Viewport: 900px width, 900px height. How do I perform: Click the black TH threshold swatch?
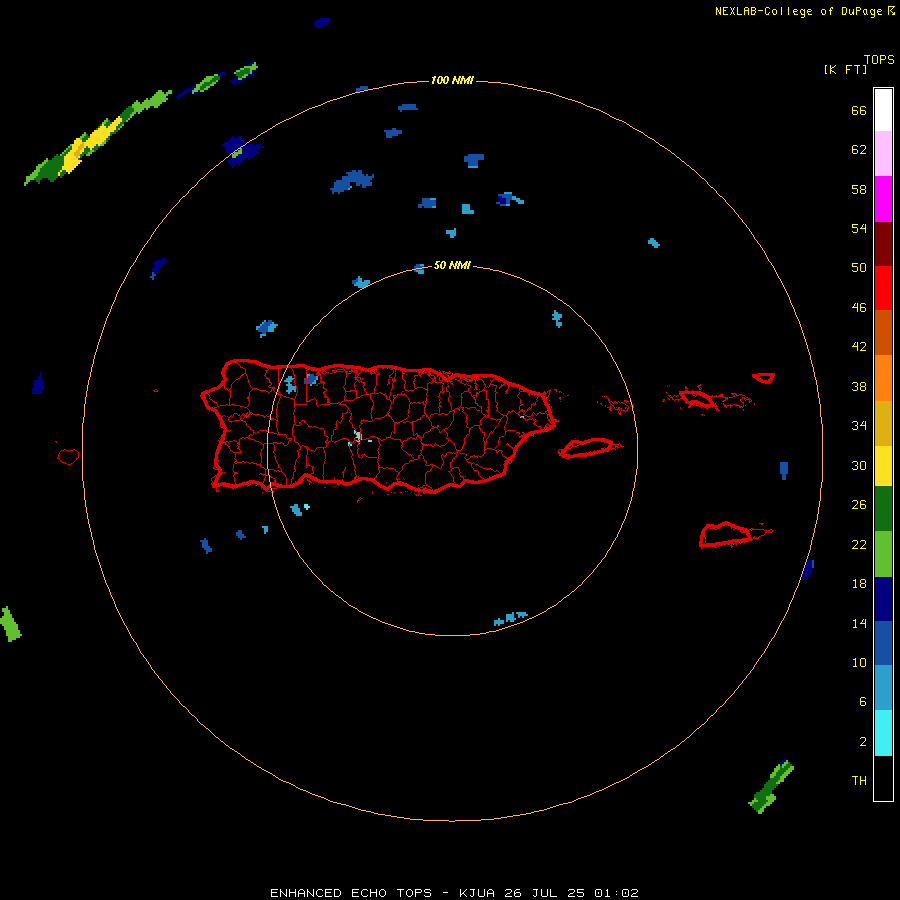[883, 778]
